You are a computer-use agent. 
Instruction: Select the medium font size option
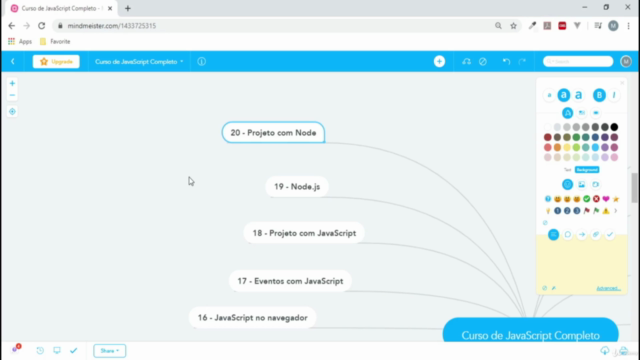coord(564,95)
